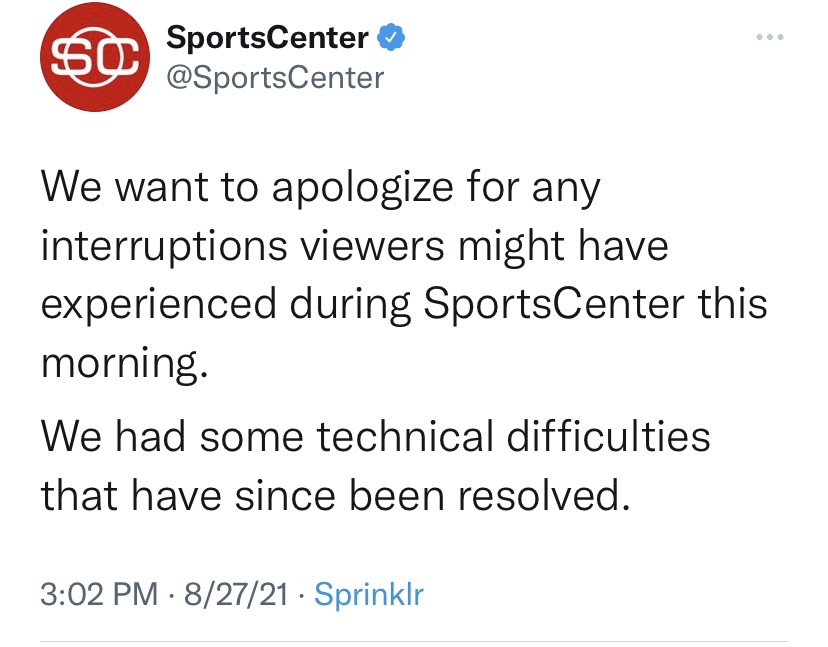The height and width of the screenshot is (647, 828).
Task: Click the words "might have" in the tweet
Action: point(563,247)
